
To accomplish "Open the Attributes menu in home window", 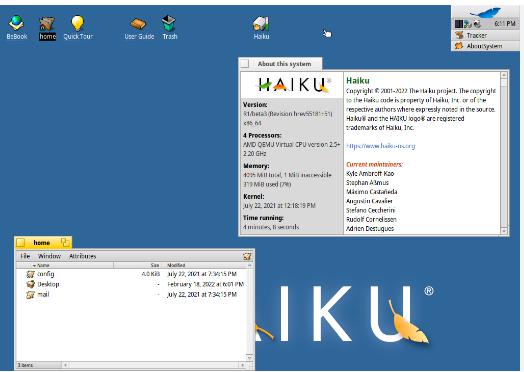I will 83,256.
